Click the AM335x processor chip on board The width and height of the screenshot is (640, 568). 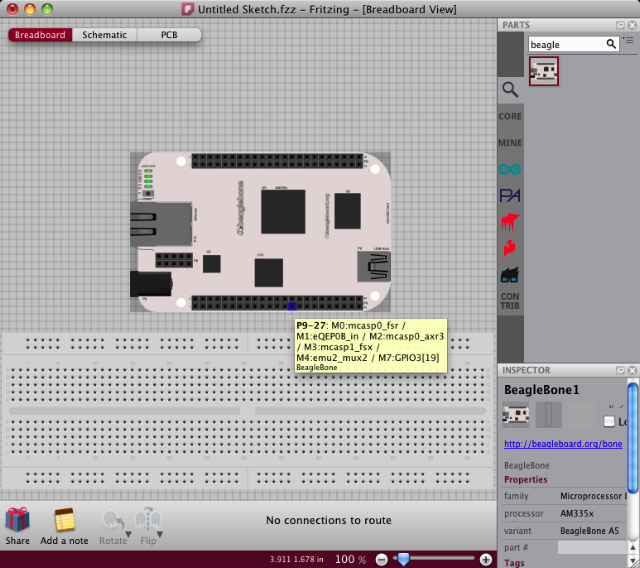[283, 211]
